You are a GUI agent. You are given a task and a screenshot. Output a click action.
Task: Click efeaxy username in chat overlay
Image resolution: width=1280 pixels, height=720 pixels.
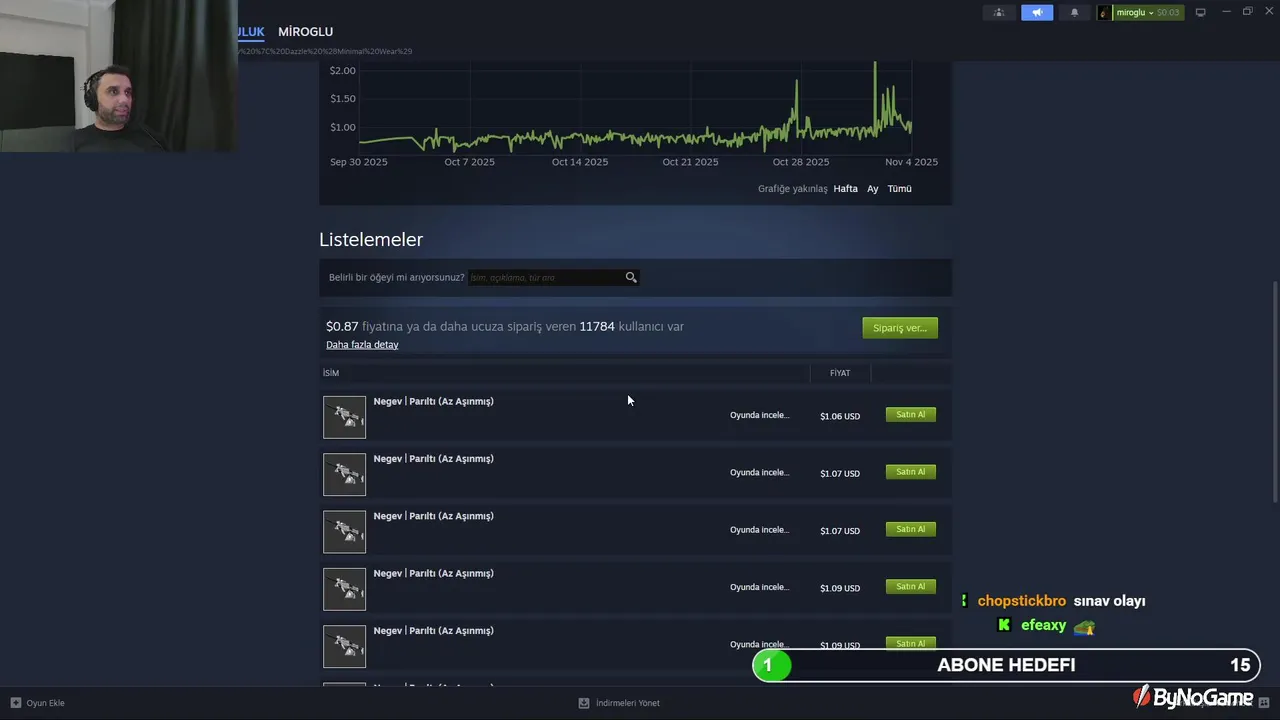click(x=1043, y=625)
